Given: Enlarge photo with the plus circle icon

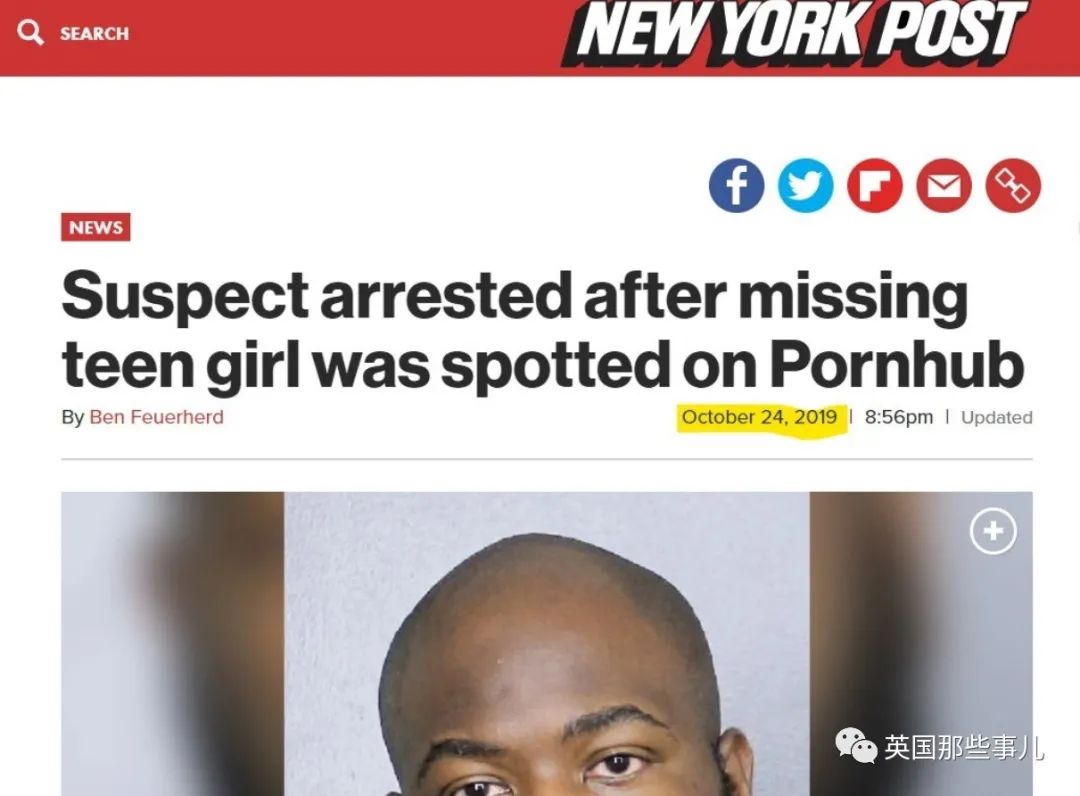Looking at the screenshot, I should (x=993, y=531).
